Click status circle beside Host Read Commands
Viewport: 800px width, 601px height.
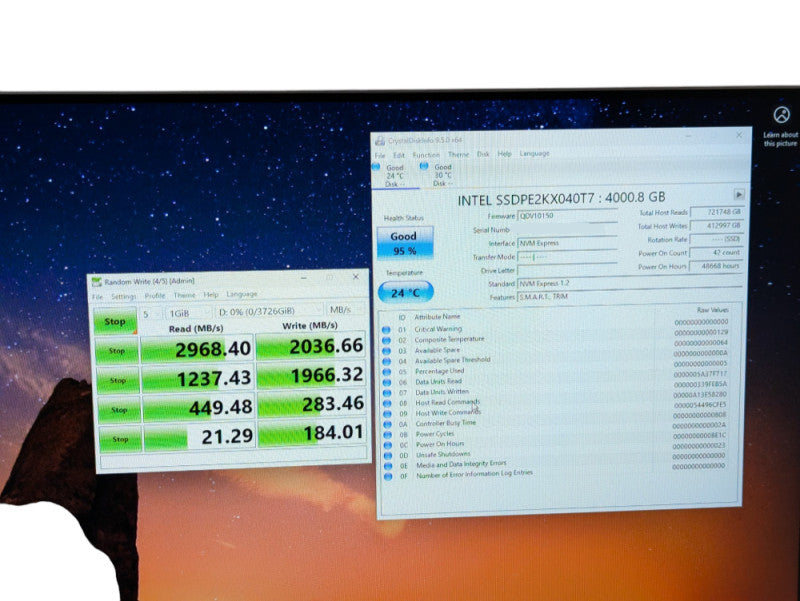(387, 403)
